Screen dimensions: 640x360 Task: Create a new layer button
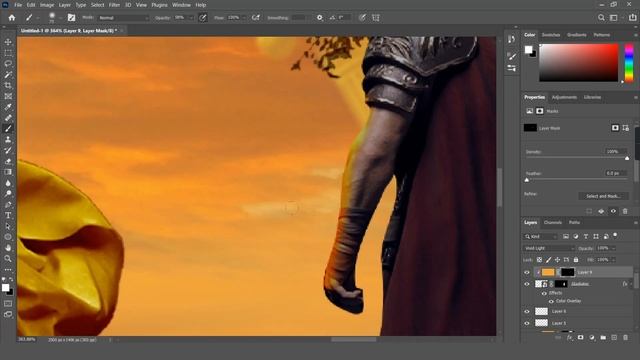pyautogui.click(x=614, y=338)
